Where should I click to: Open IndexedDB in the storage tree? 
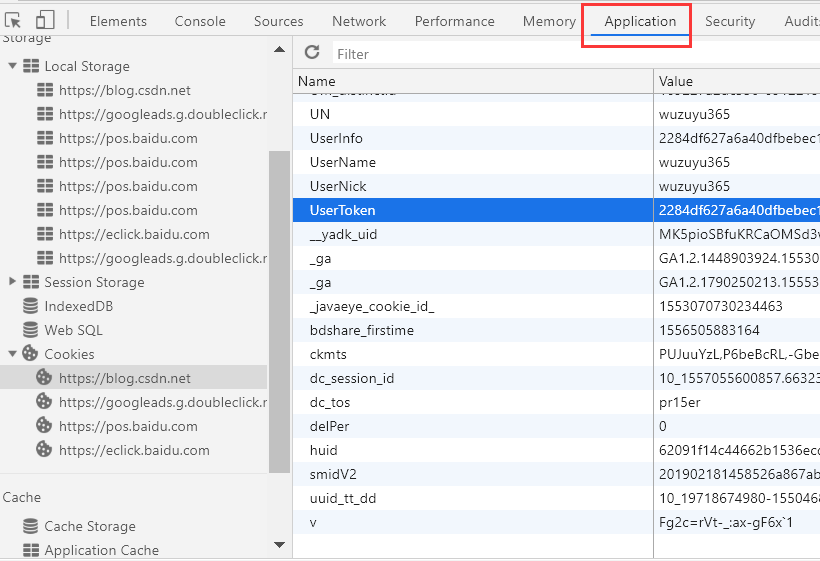point(78,306)
